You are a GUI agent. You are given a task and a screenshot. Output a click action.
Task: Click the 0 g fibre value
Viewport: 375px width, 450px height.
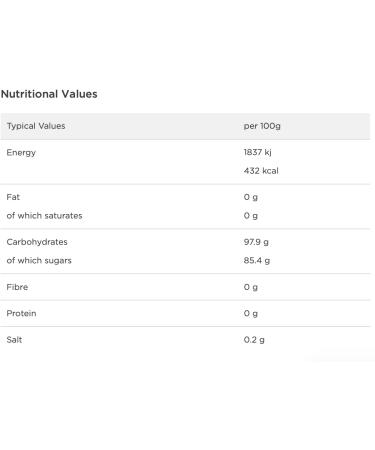pos(251,287)
